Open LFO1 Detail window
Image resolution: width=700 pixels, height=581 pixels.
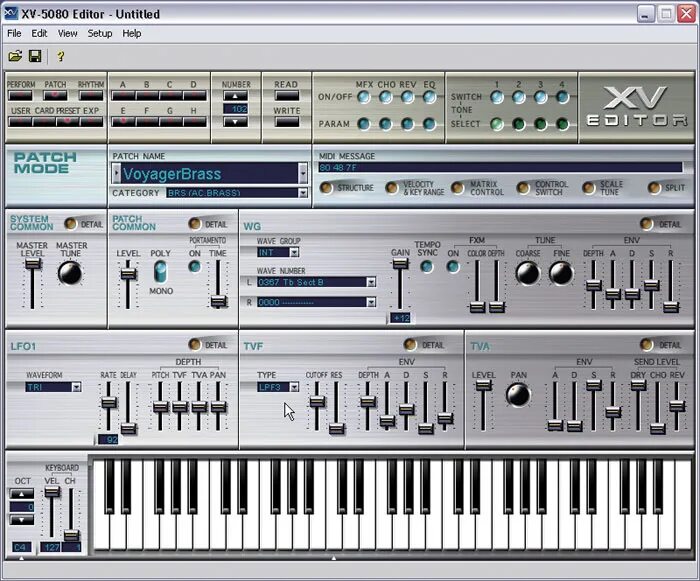[x=194, y=344]
